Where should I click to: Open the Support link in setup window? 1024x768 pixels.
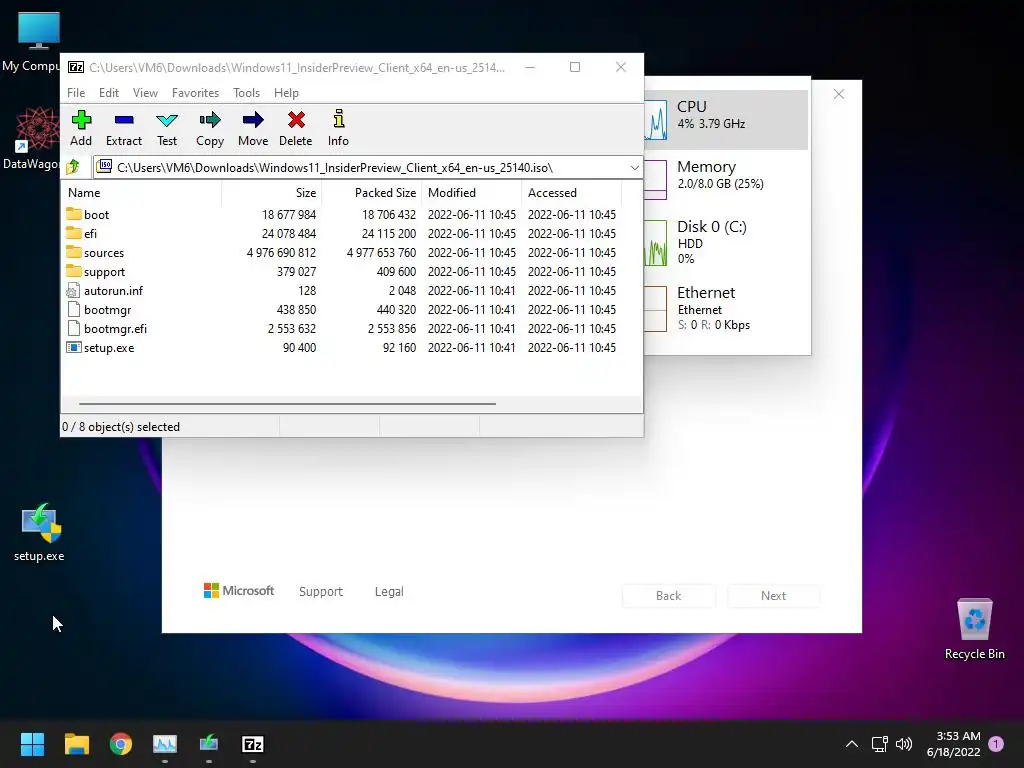(321, 591)
